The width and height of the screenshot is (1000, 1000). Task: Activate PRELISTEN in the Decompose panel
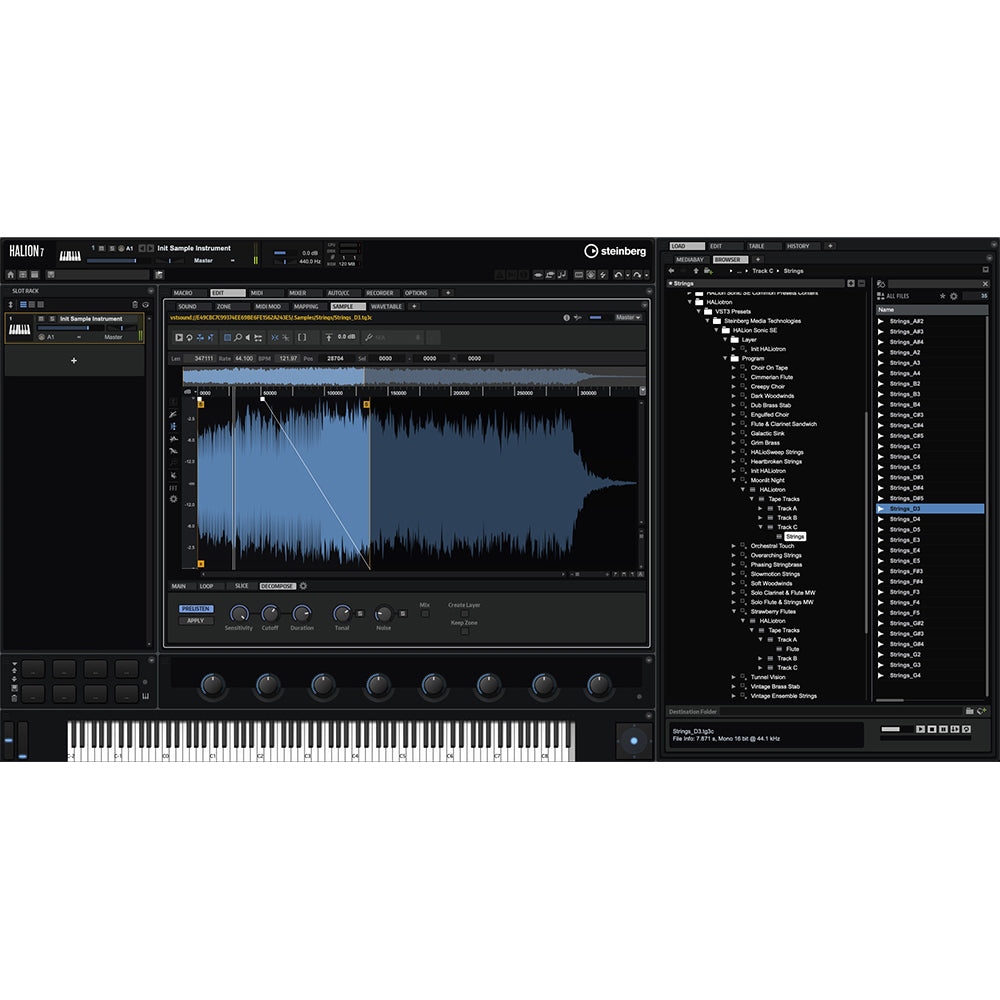[x=196, y=608]
